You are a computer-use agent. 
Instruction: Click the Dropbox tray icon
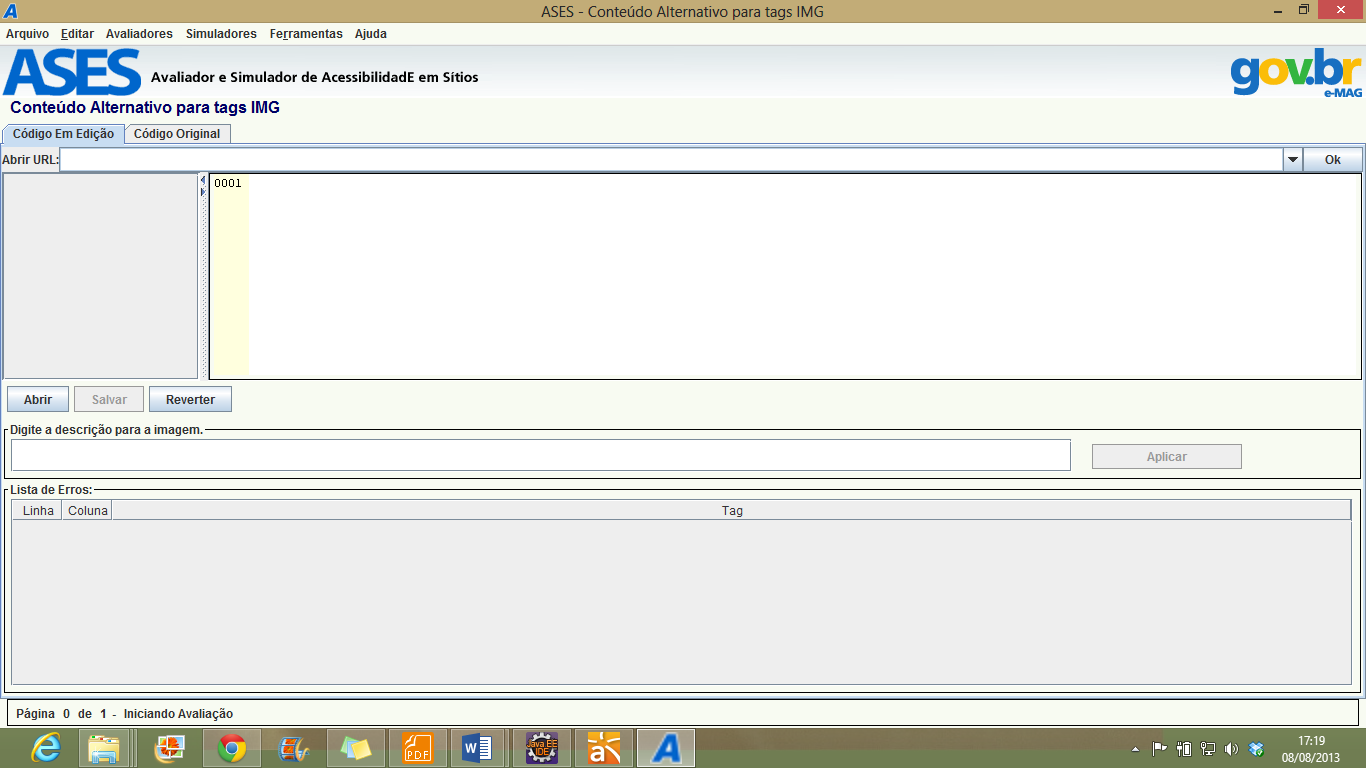pos(1257,748)
